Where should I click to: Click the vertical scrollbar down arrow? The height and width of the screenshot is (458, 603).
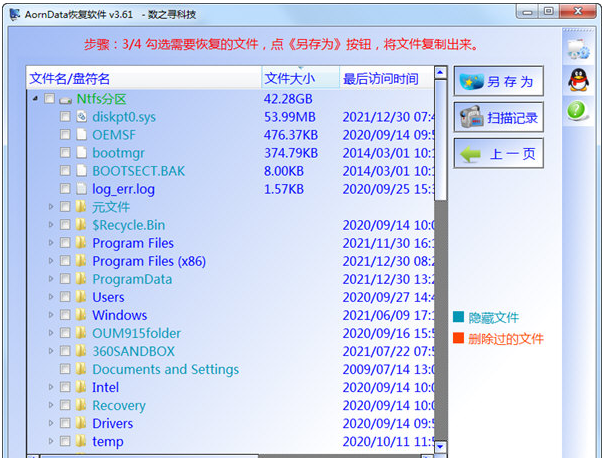(x=440, y=446)
